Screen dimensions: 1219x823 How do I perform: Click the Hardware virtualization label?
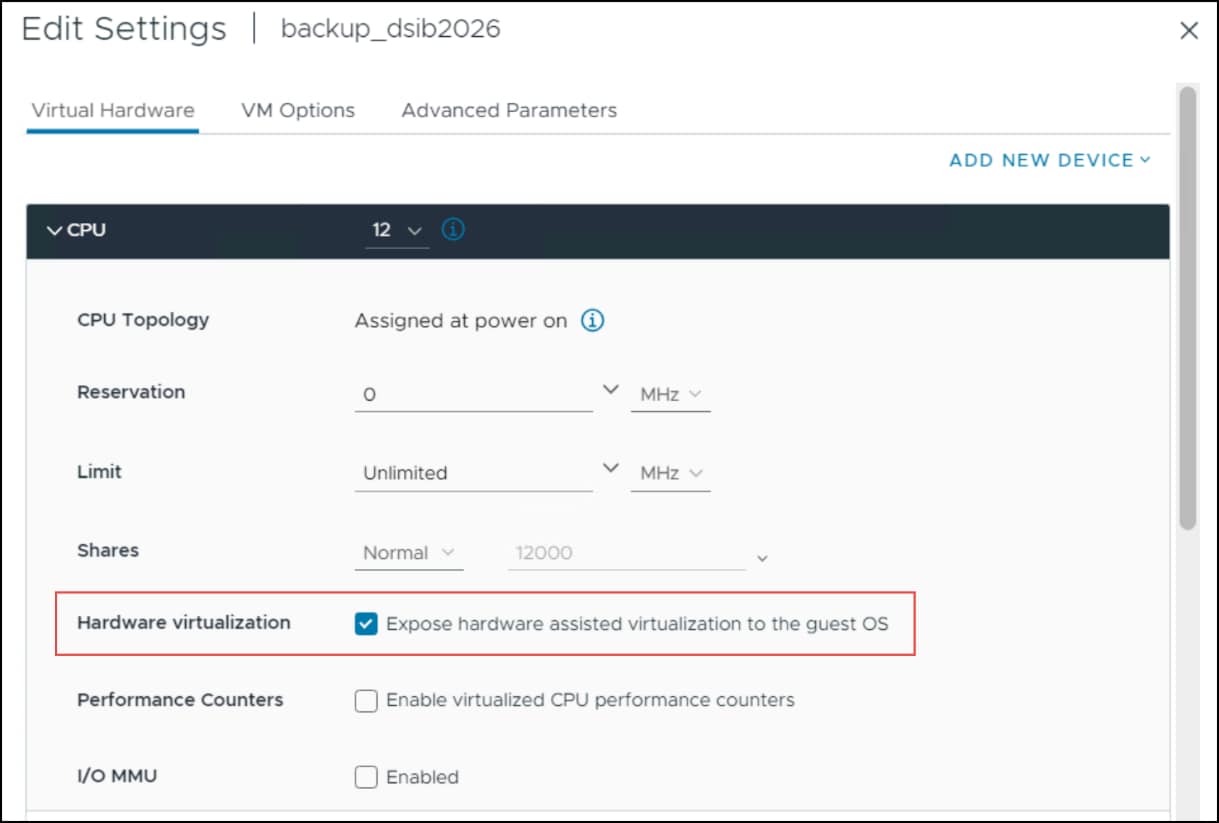(184, 623)
